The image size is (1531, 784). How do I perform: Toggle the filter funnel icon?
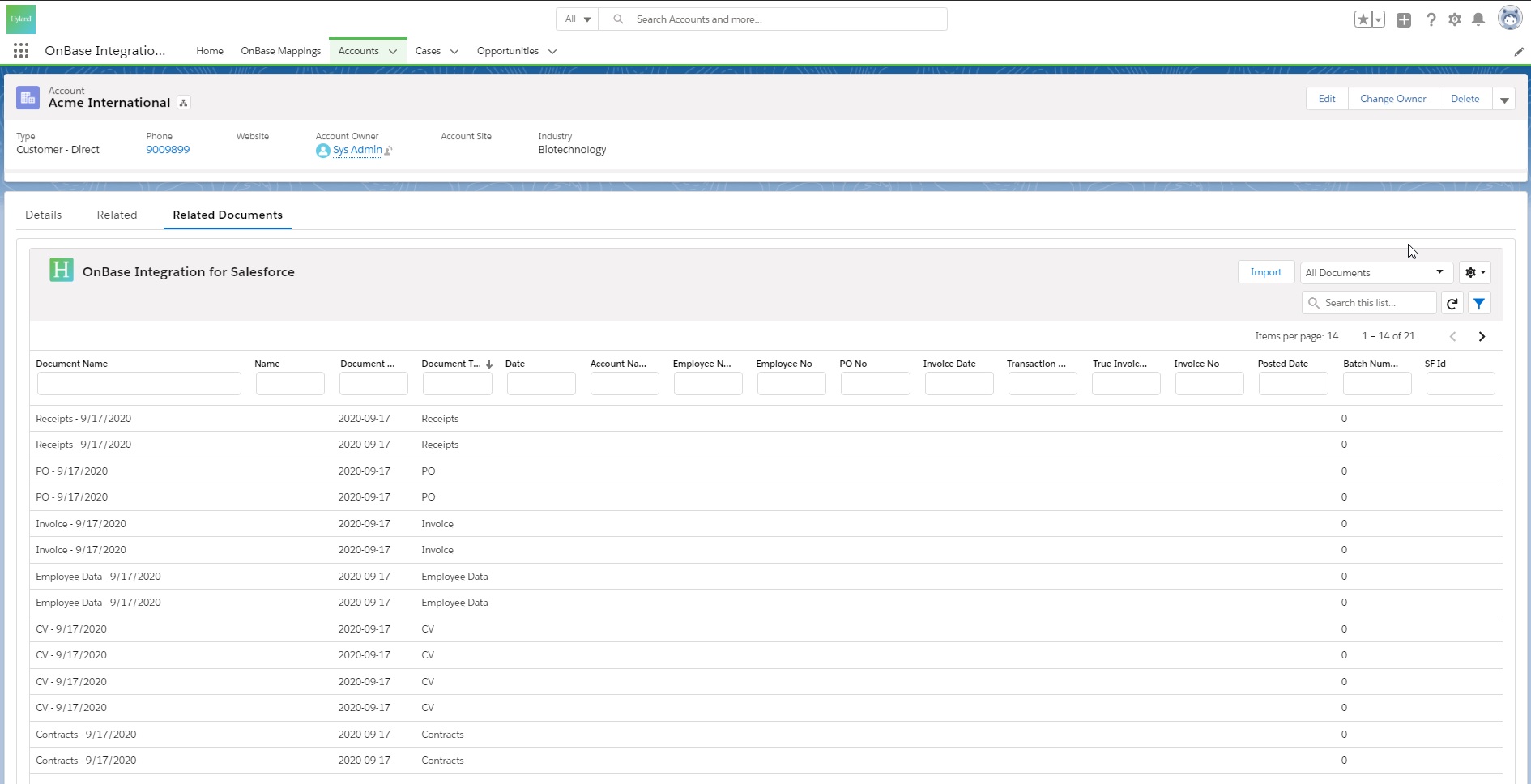[x=1479, y=303]
